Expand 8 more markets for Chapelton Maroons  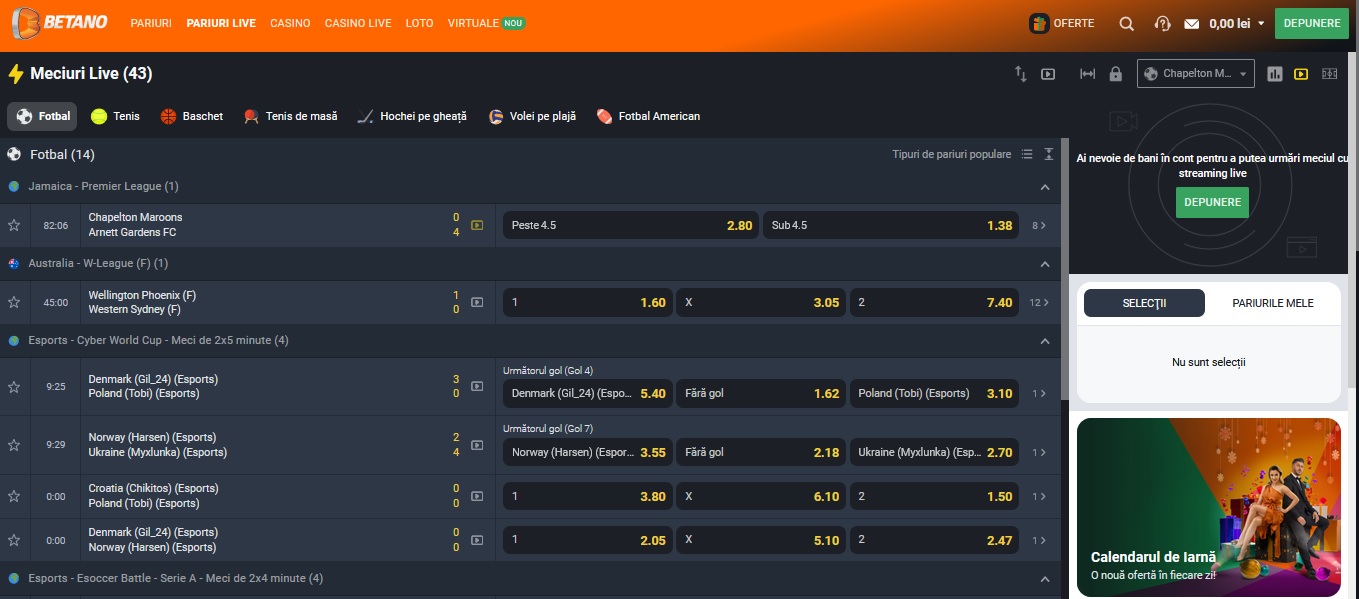click(1039, 226)
